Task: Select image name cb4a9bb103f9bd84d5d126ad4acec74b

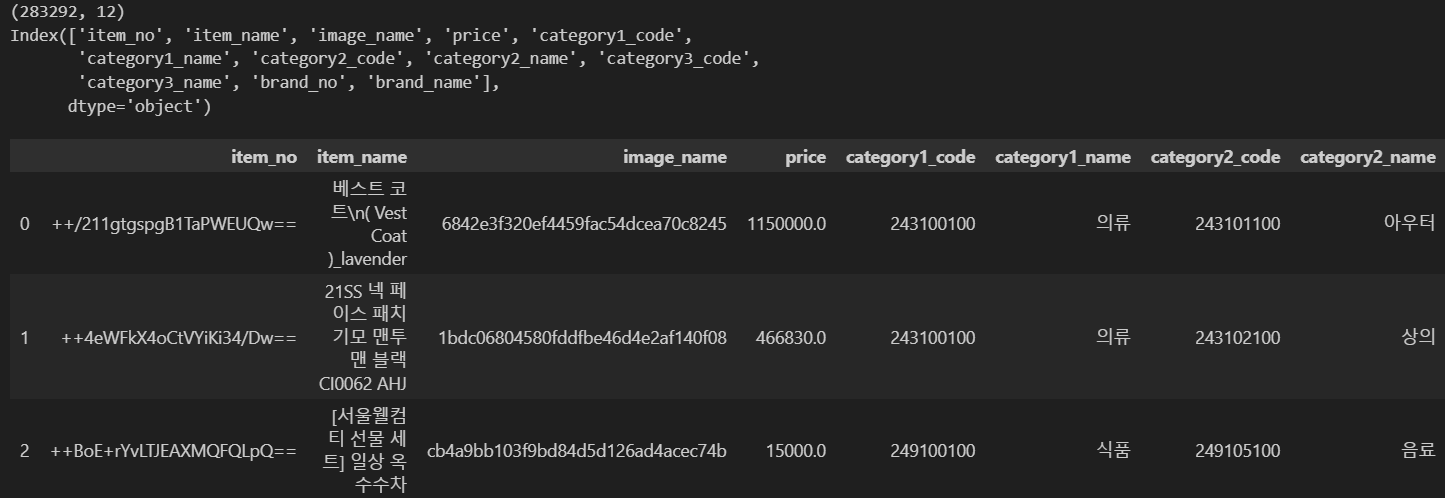Action: (577, 451)
